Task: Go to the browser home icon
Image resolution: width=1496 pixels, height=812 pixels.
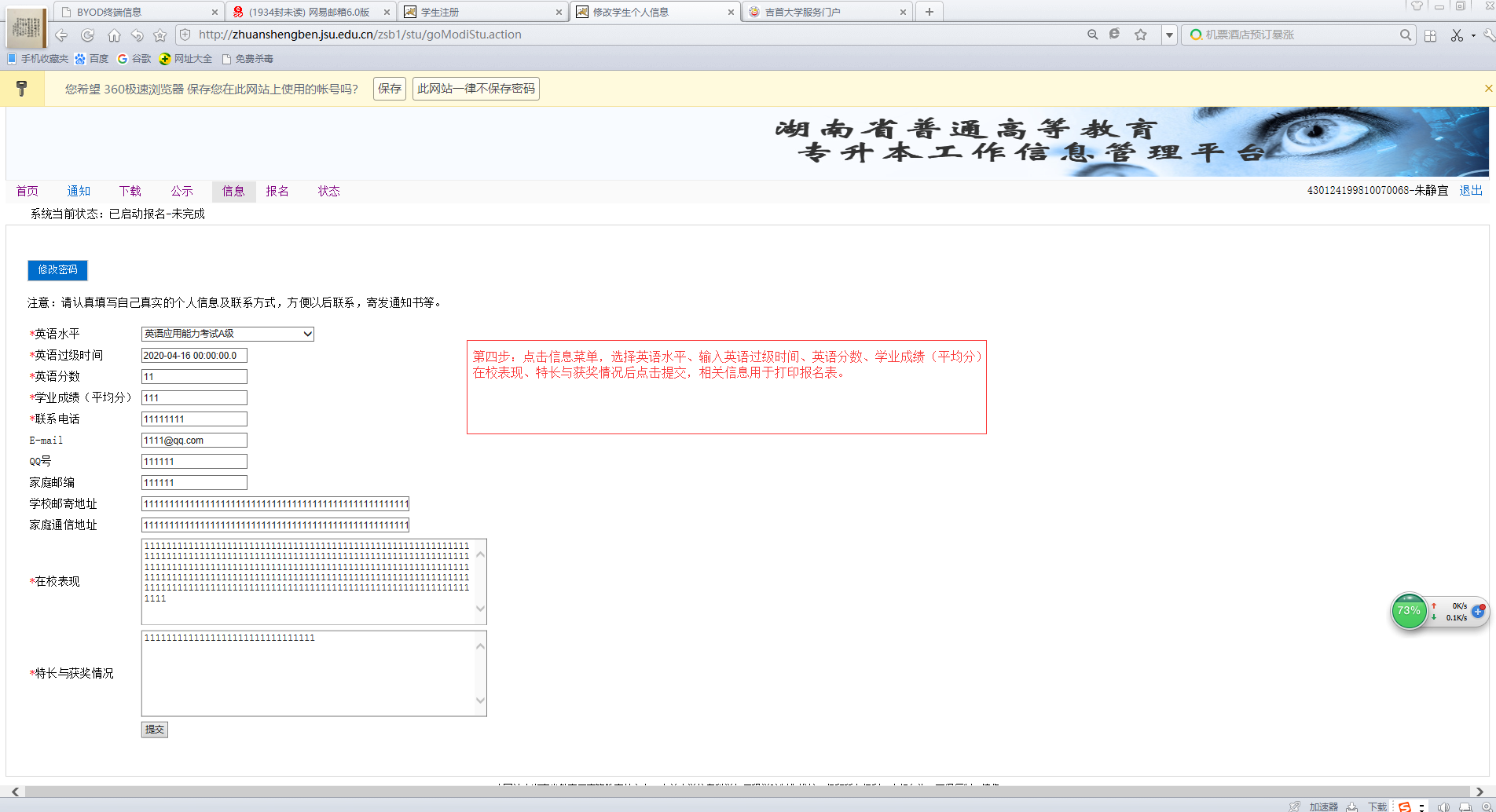Action: pos(114,35)
